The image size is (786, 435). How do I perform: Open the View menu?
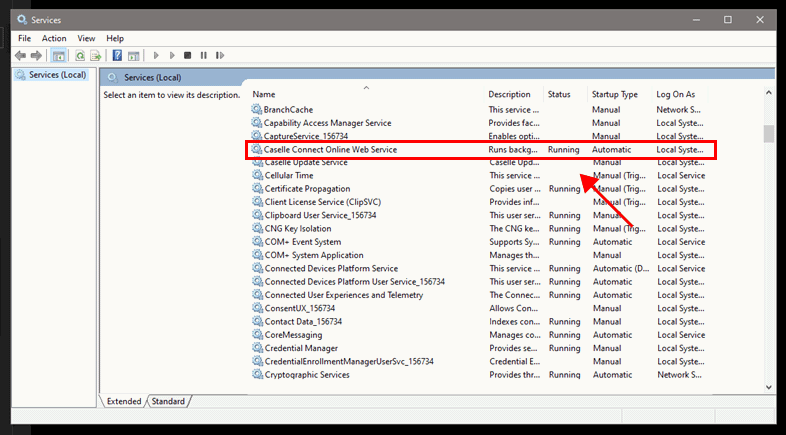(x=86, y=38)
